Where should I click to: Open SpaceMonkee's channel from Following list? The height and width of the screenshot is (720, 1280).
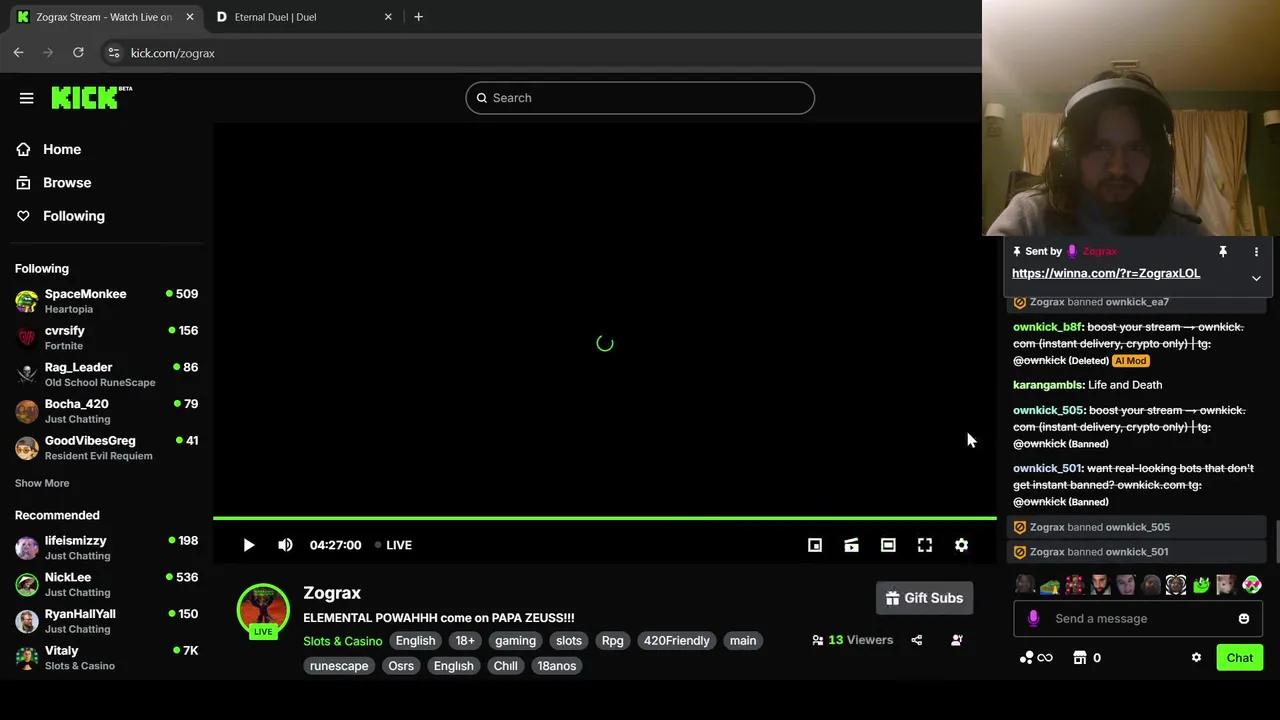(85, 300)
